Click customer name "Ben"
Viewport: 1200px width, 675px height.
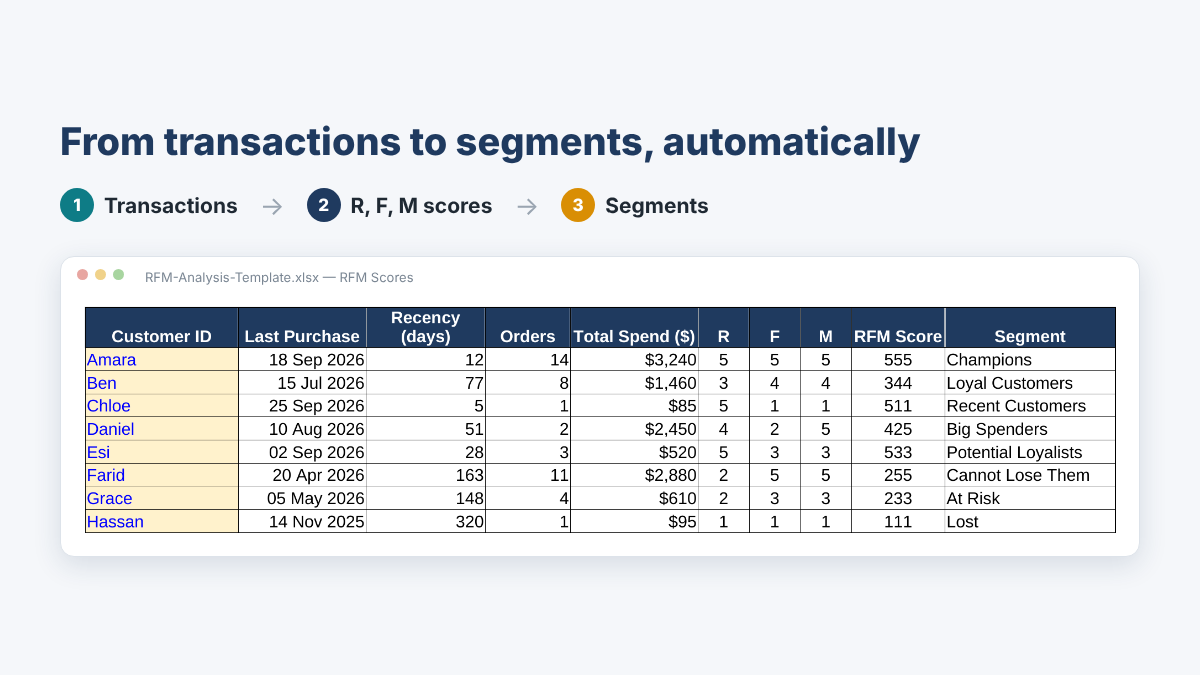[102, 383]
